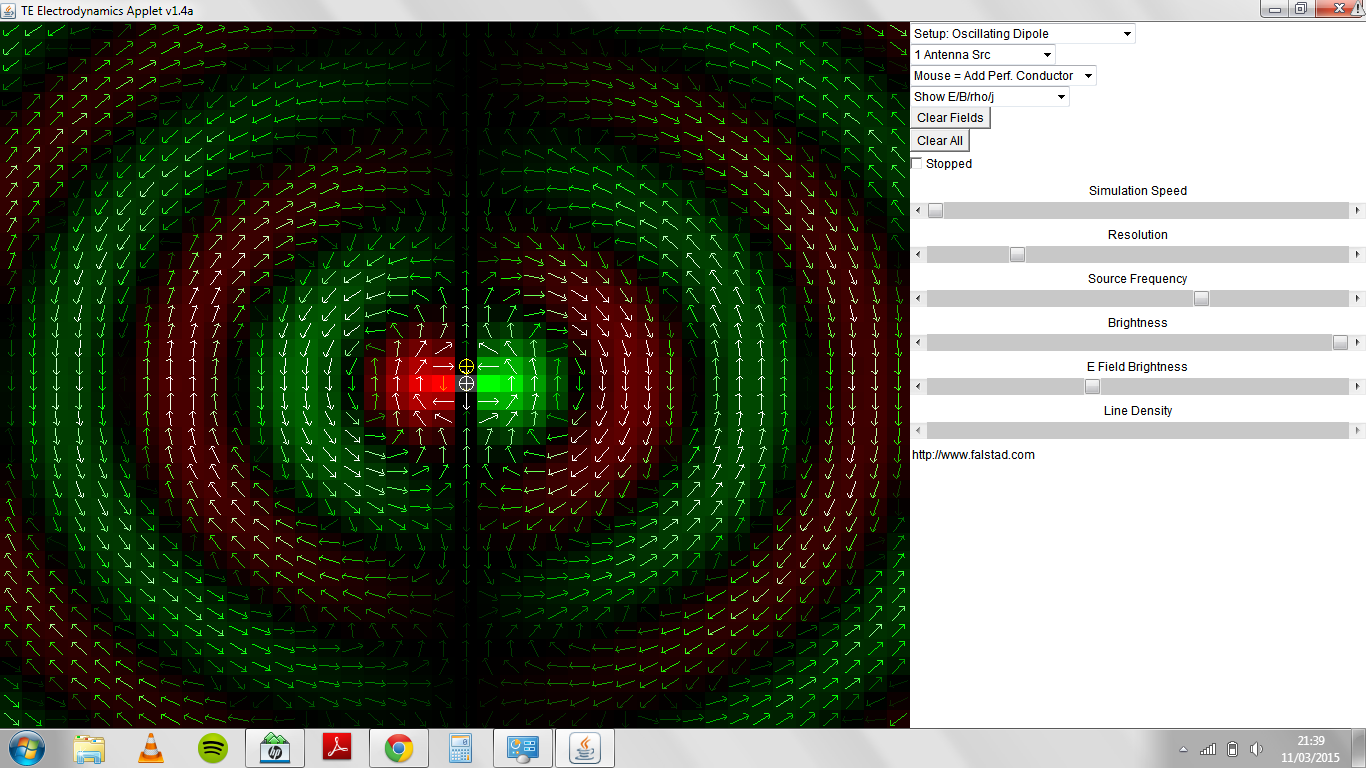This screenshot has width=1366, height=768.
Task: Click Brightness slider left arrow
Action: pos(918,343)
